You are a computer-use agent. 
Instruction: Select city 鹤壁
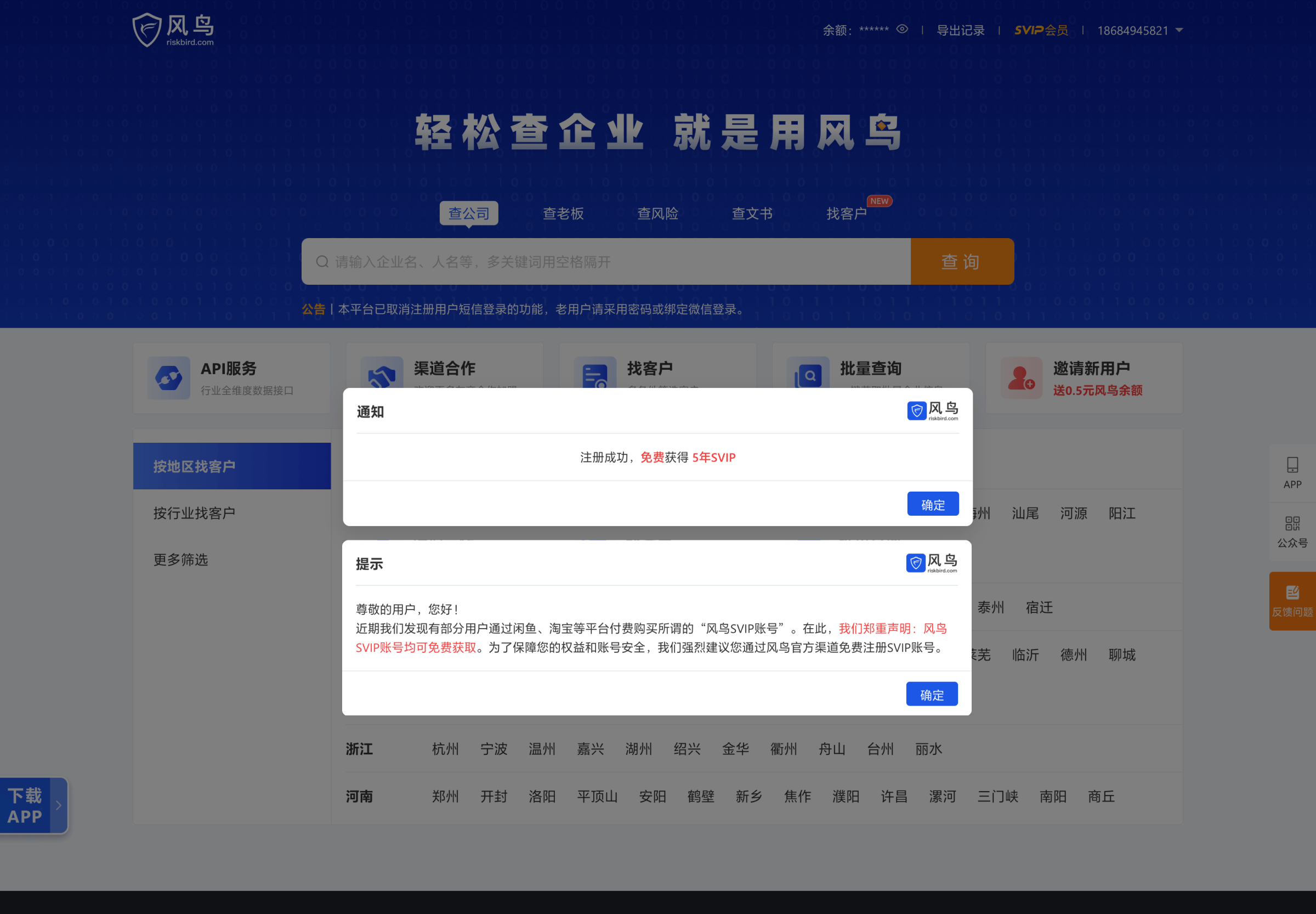pos(701,796)
